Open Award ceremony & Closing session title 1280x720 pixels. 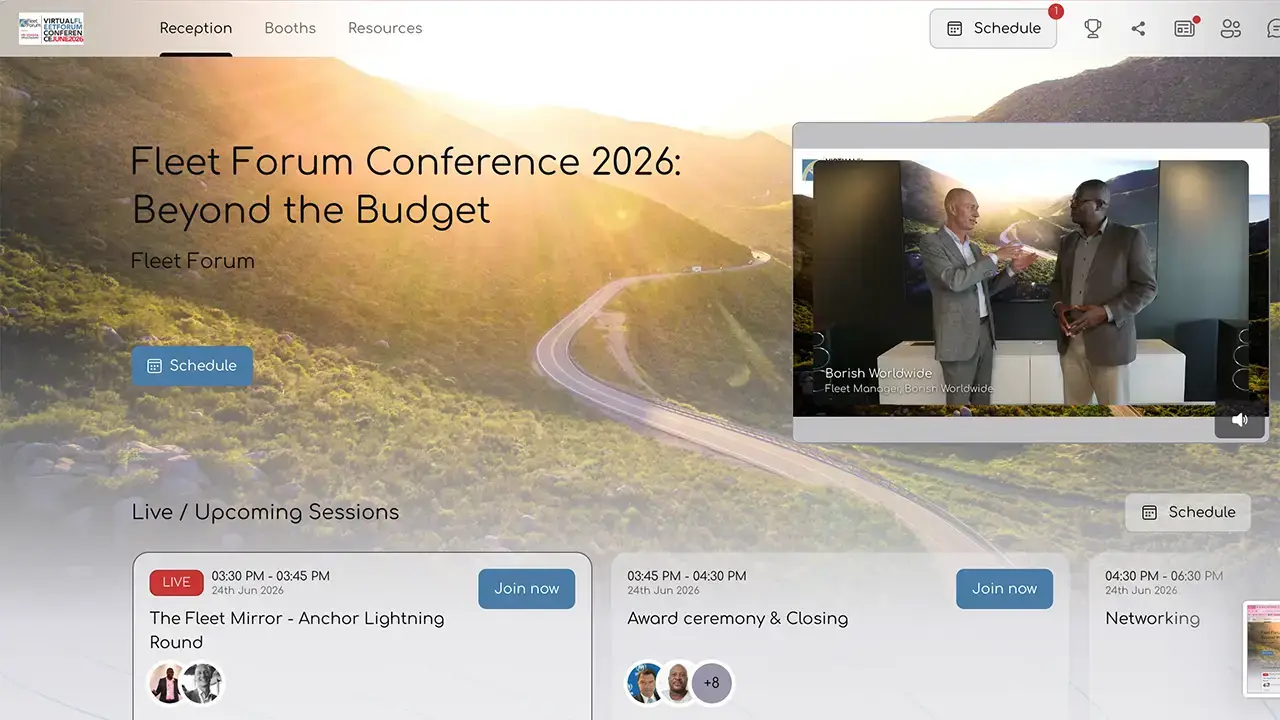[737, 618]
